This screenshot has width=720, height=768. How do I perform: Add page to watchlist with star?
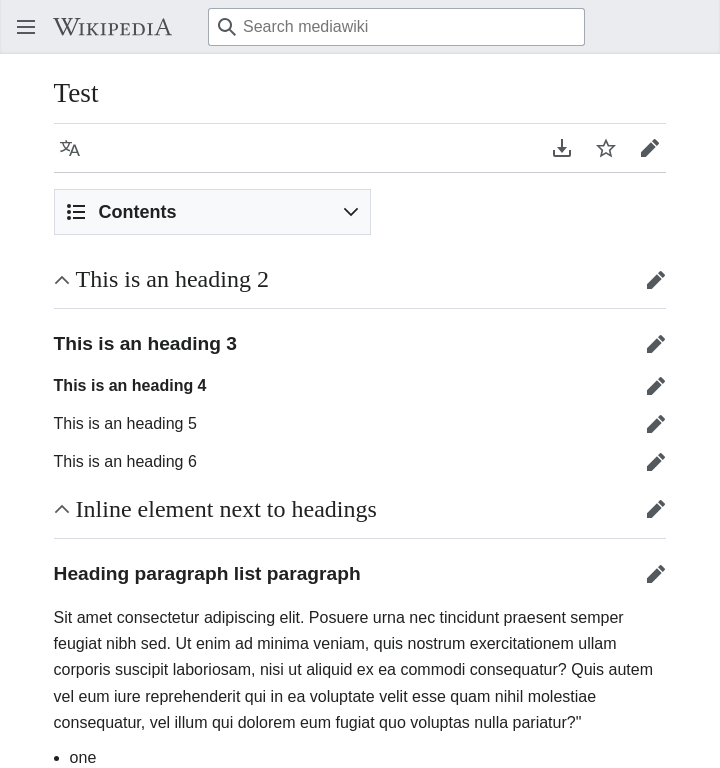click(x=606, y=148)
